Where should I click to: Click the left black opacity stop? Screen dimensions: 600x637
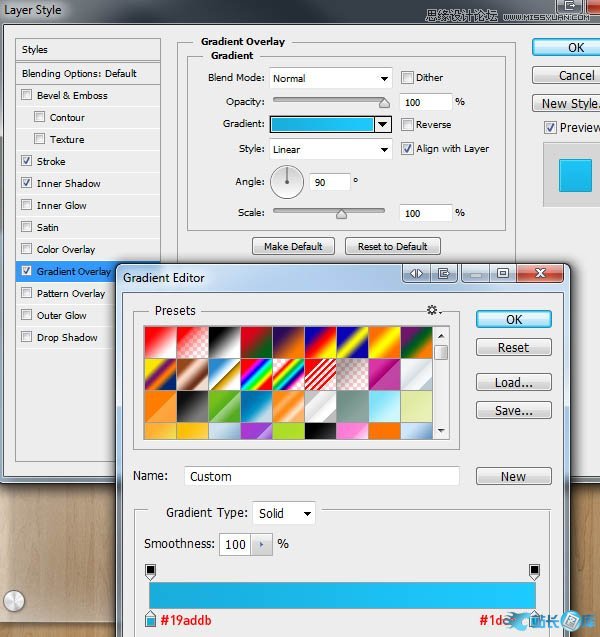pos(150,571)
